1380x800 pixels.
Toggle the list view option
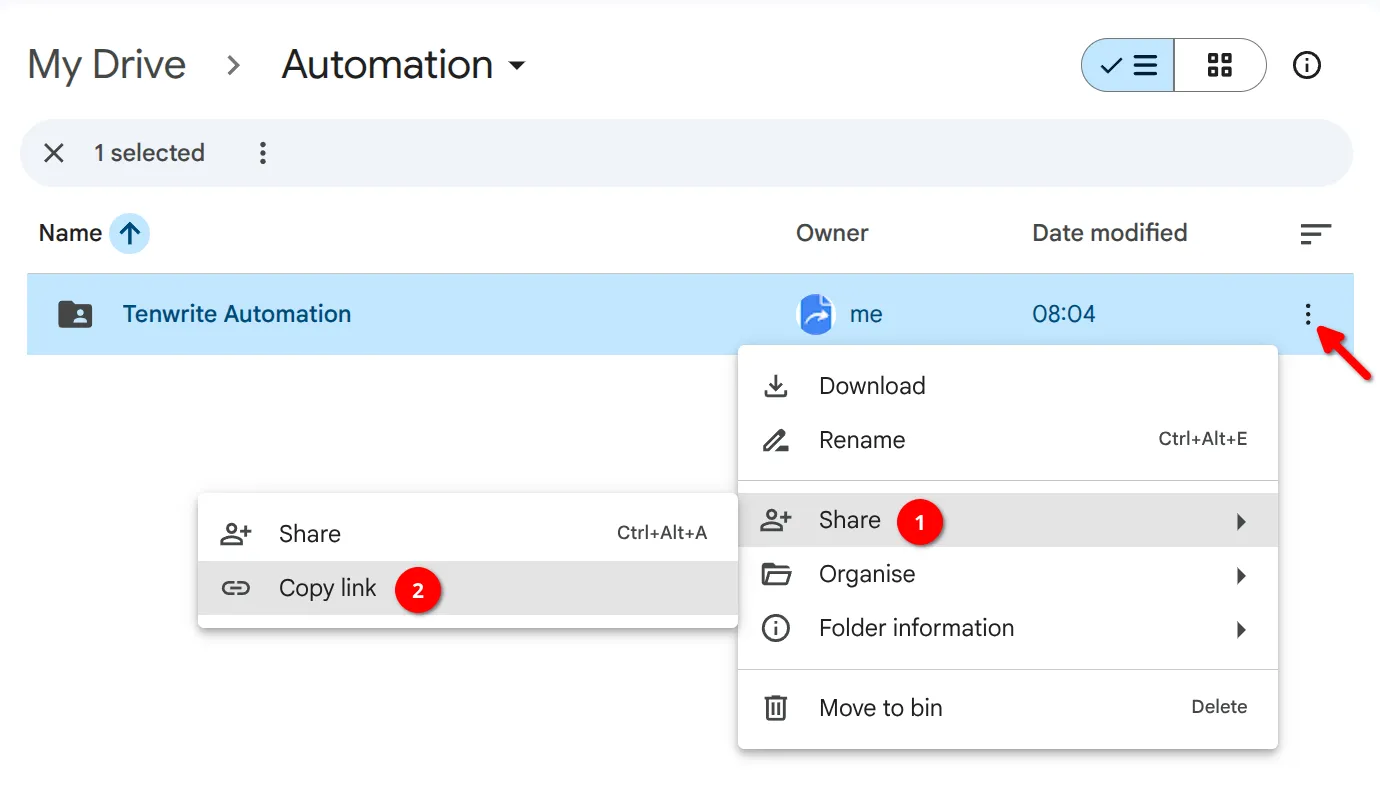1128,64
